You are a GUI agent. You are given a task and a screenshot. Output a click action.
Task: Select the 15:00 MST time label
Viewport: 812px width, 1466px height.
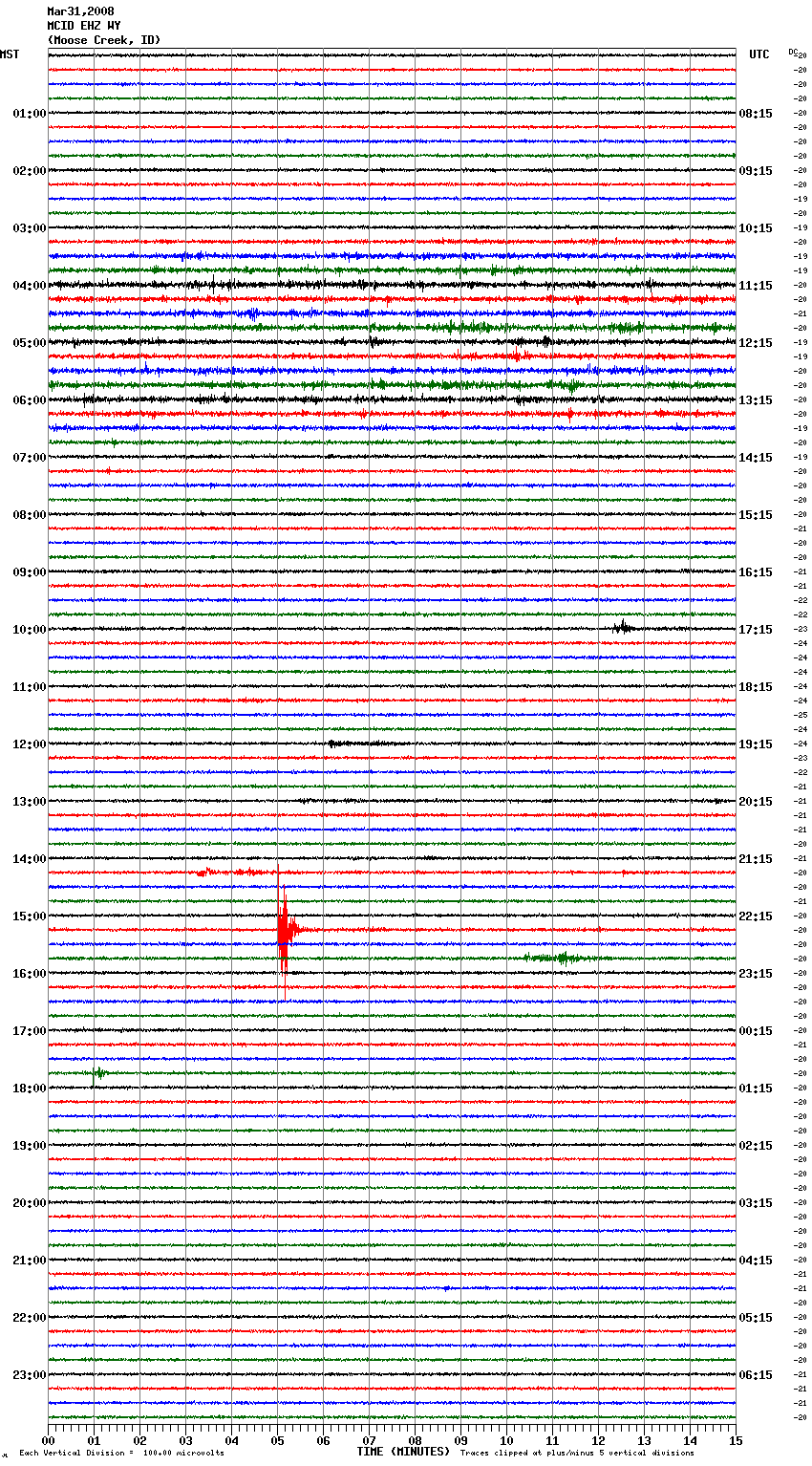[30, 916]
